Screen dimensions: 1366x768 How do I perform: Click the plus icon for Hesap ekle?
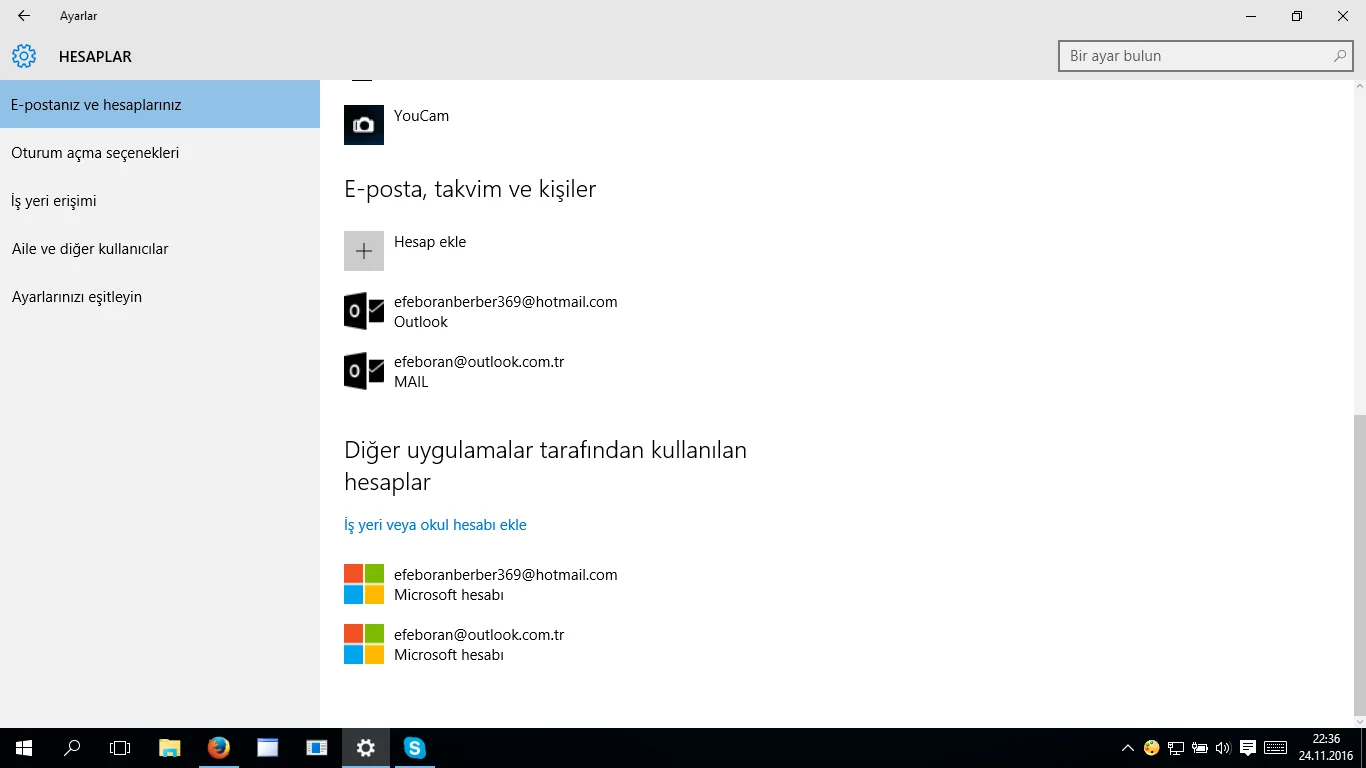pos(364,251)
